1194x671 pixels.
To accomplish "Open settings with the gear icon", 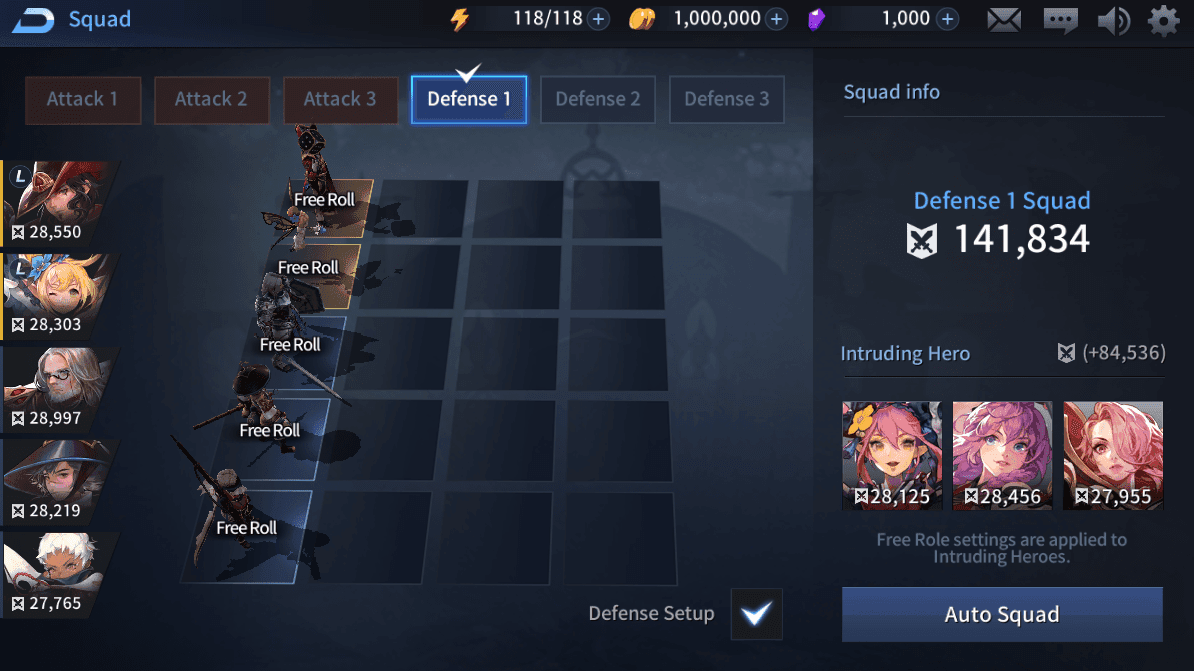I will 1164,21.
